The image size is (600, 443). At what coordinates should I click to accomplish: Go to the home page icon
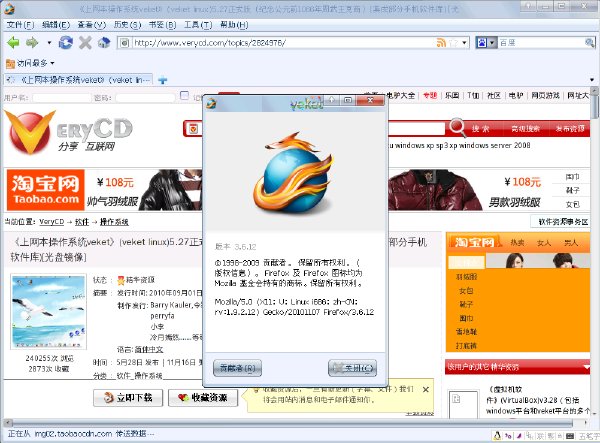[104, 42]
